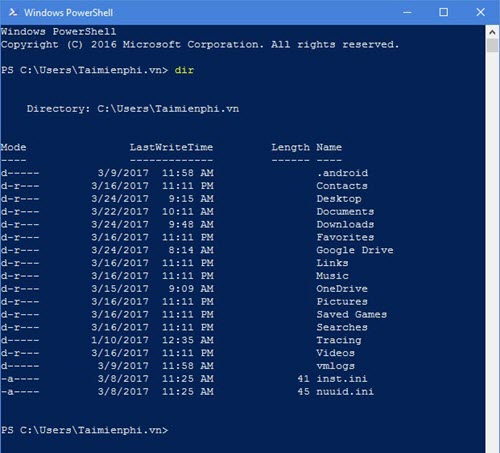Click the mode 'd-----' in .android row
500x453 pixels.
(x=20, y=173)
